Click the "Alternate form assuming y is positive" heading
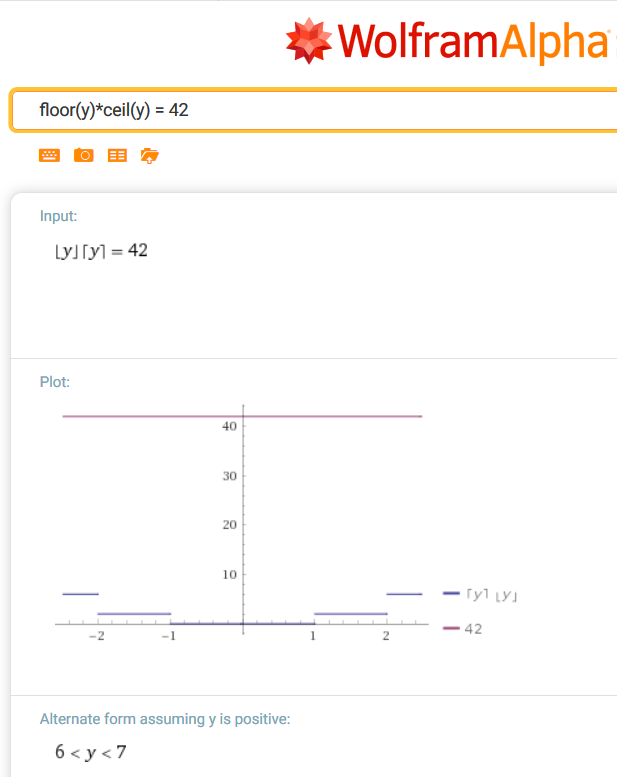Viewport: 617px width, 777px height. click(x=165, y=718)
